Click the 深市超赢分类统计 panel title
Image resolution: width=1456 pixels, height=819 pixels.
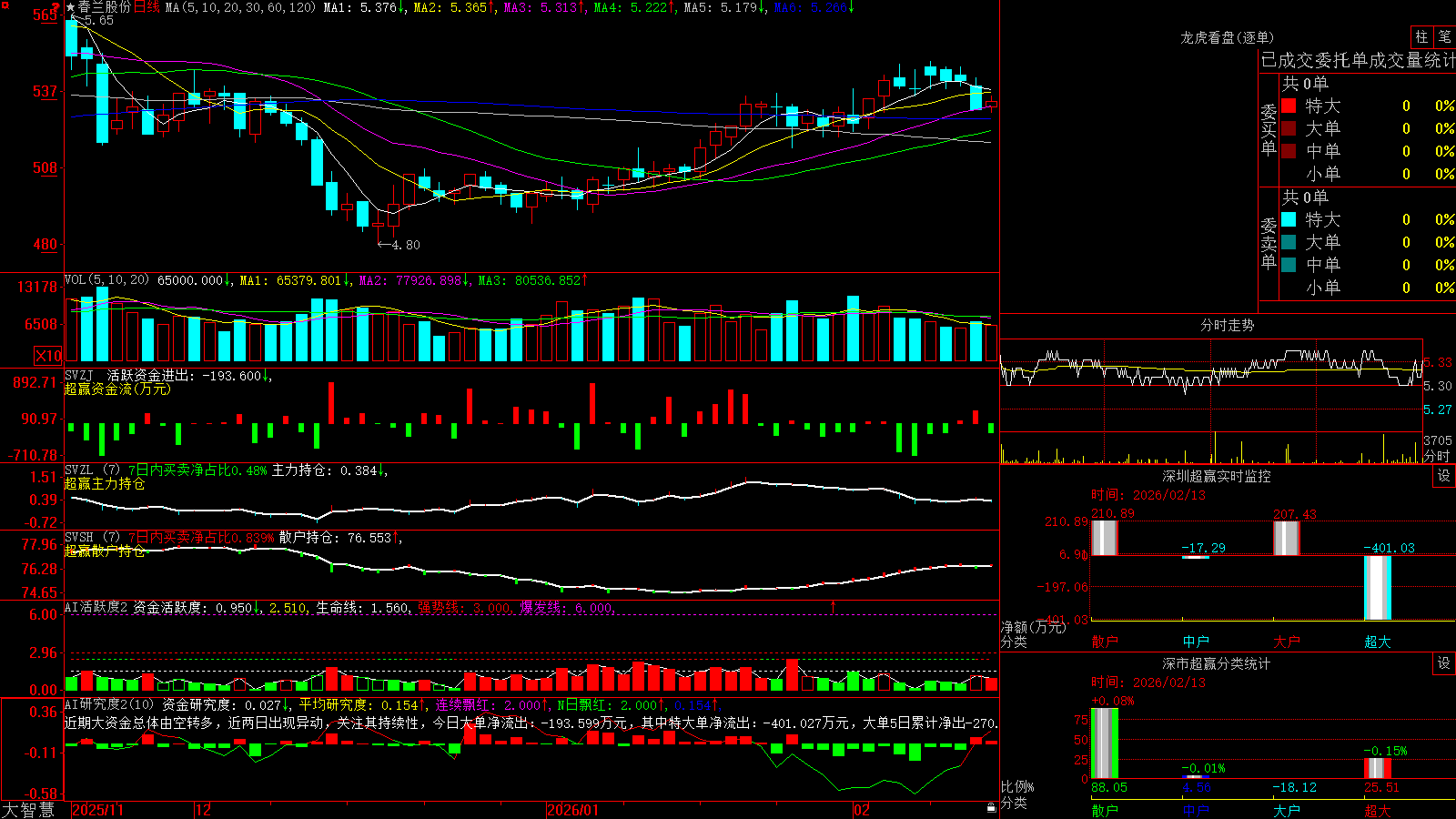tap(1216, 663)
